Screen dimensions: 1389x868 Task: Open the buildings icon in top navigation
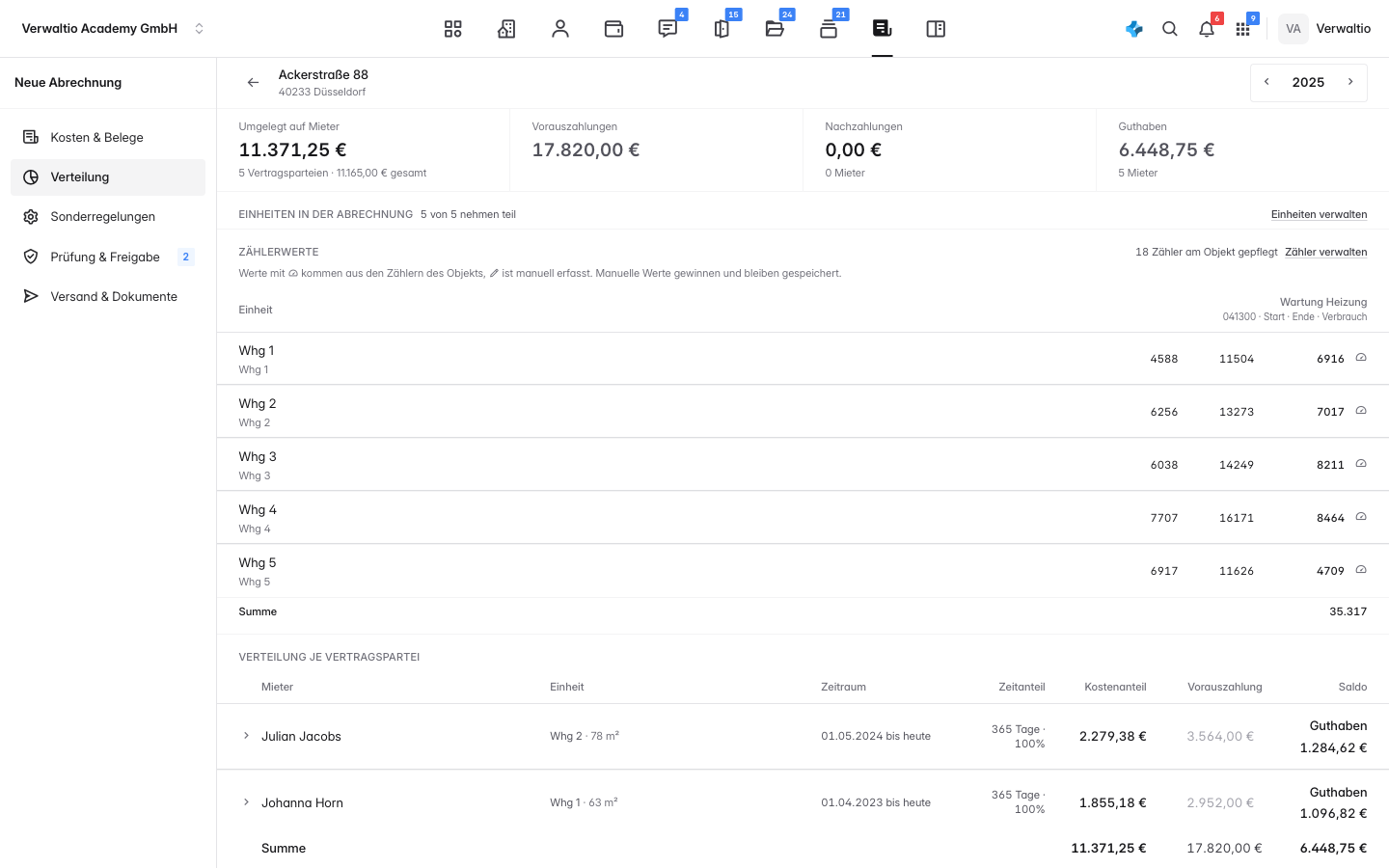(506, 29)
